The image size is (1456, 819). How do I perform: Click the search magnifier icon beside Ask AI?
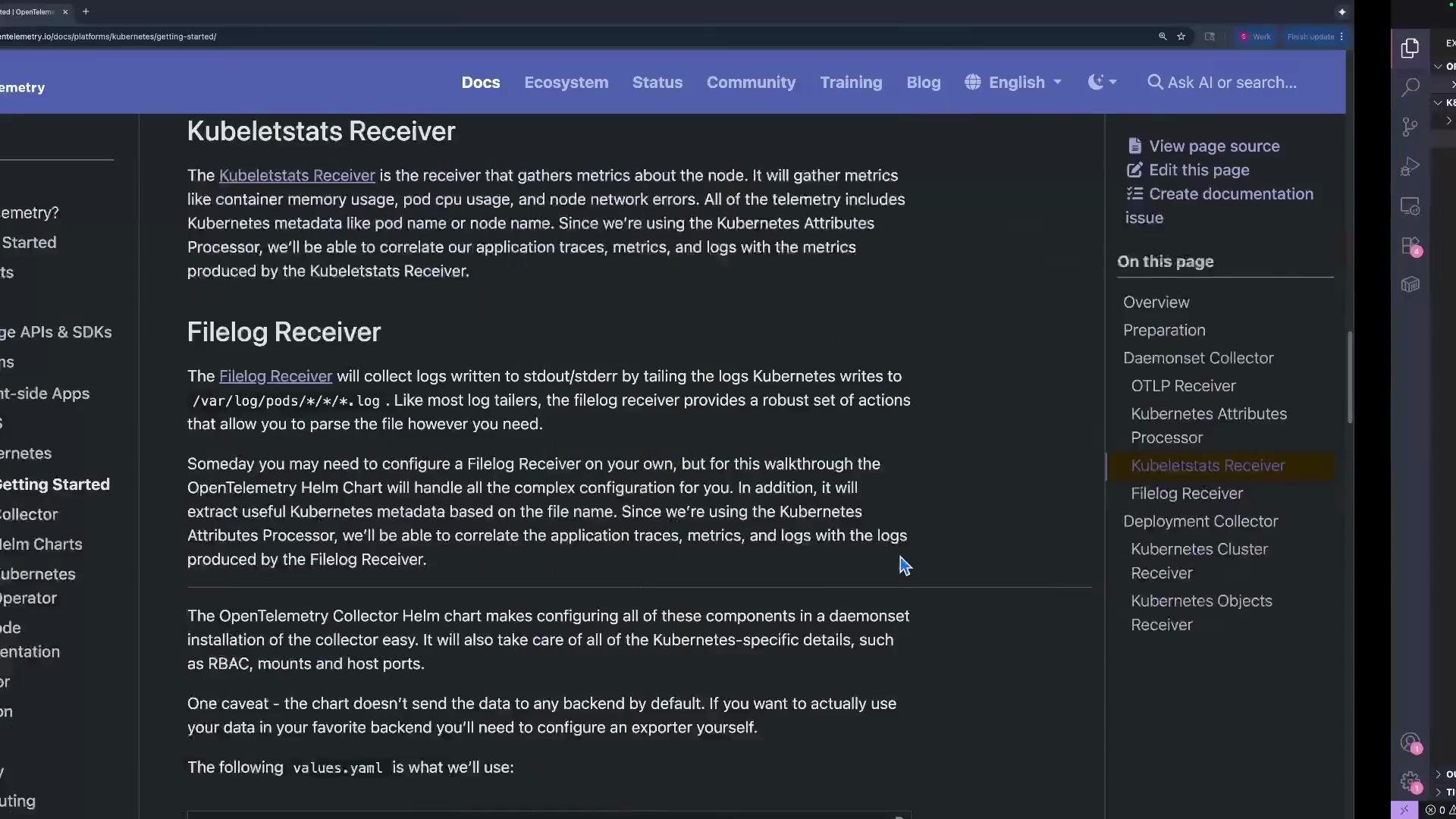click(x=1155, y=82)
